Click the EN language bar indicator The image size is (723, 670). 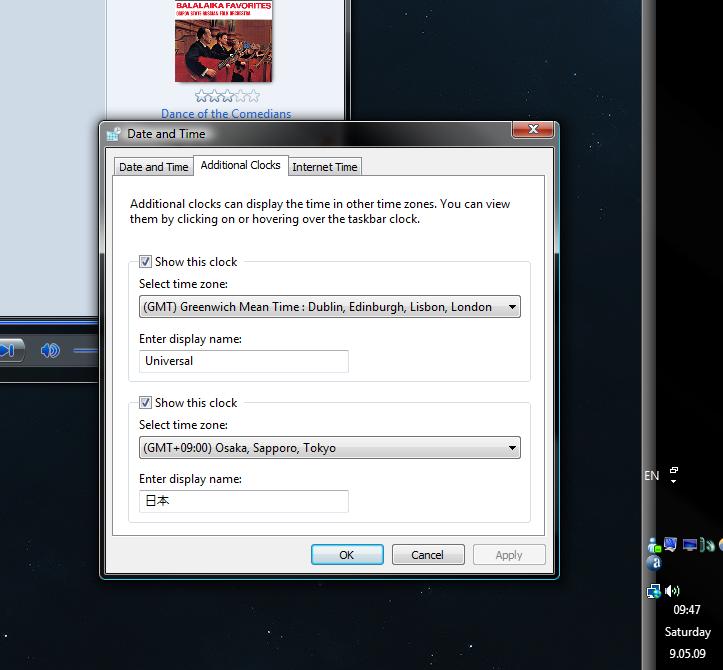click(x=652, y=476)
